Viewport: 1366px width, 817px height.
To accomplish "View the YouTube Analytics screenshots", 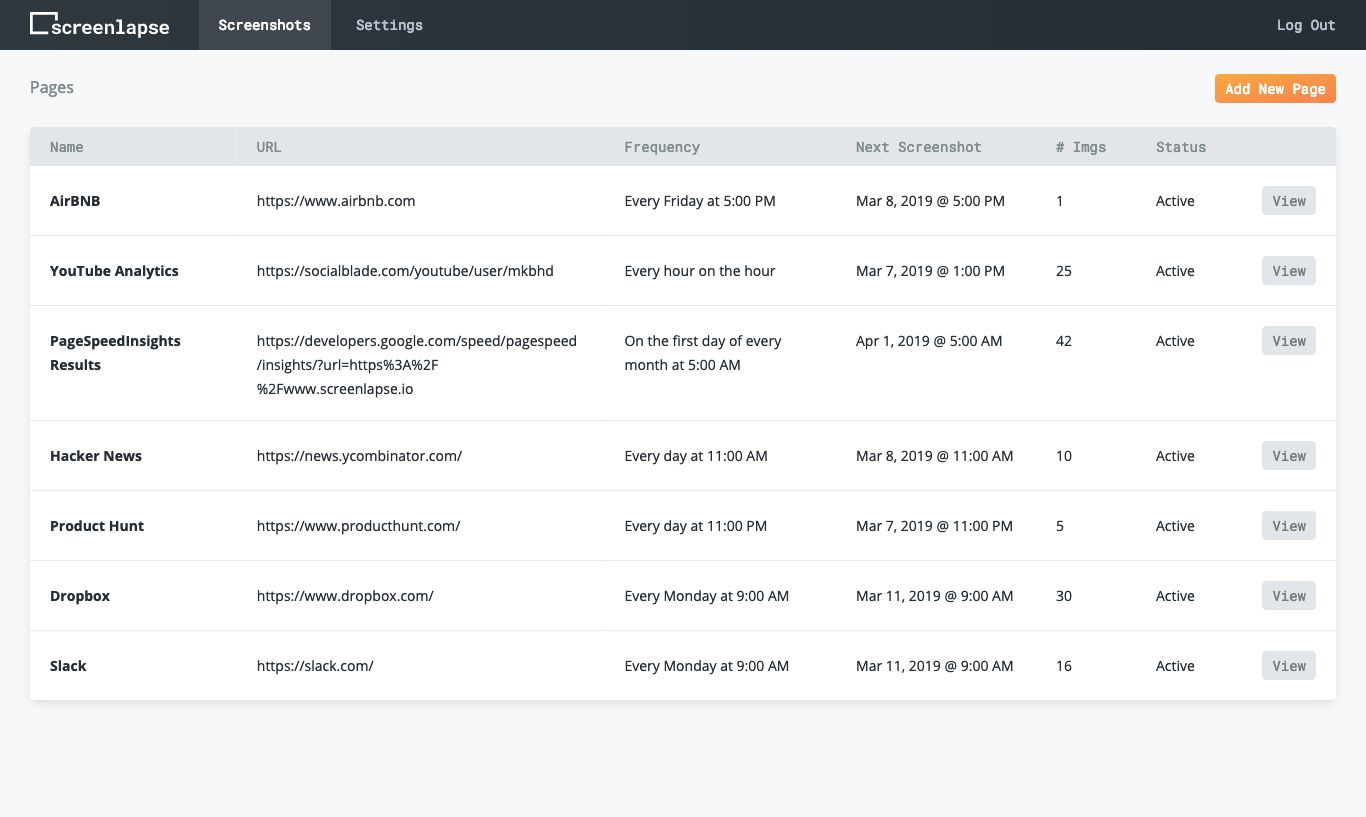I will (1288, 271).
